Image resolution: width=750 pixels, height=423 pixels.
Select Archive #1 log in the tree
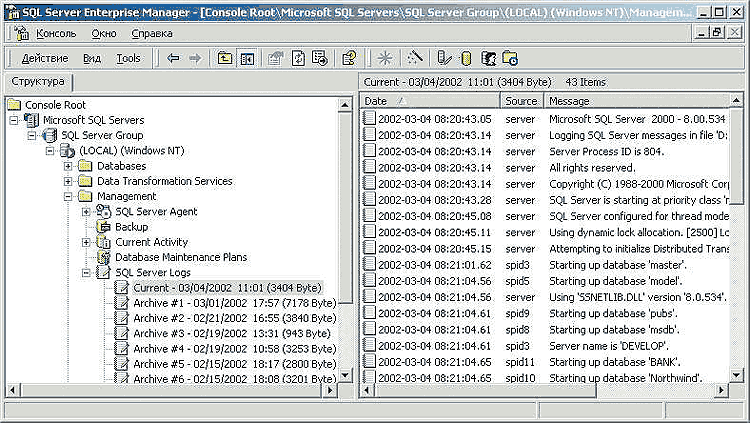pos(226,303)
